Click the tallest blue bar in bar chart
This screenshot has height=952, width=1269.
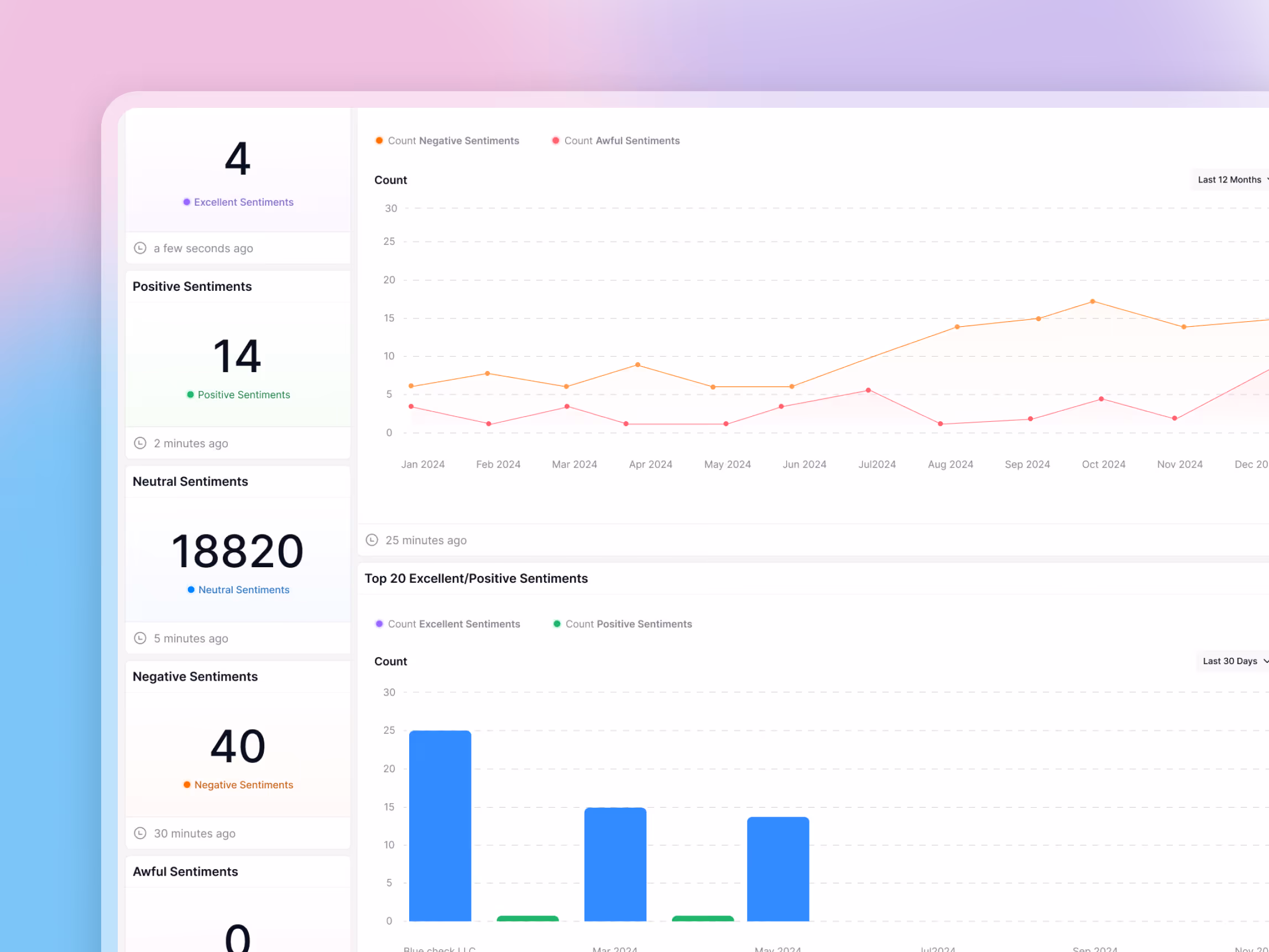(x=440, y=826)
